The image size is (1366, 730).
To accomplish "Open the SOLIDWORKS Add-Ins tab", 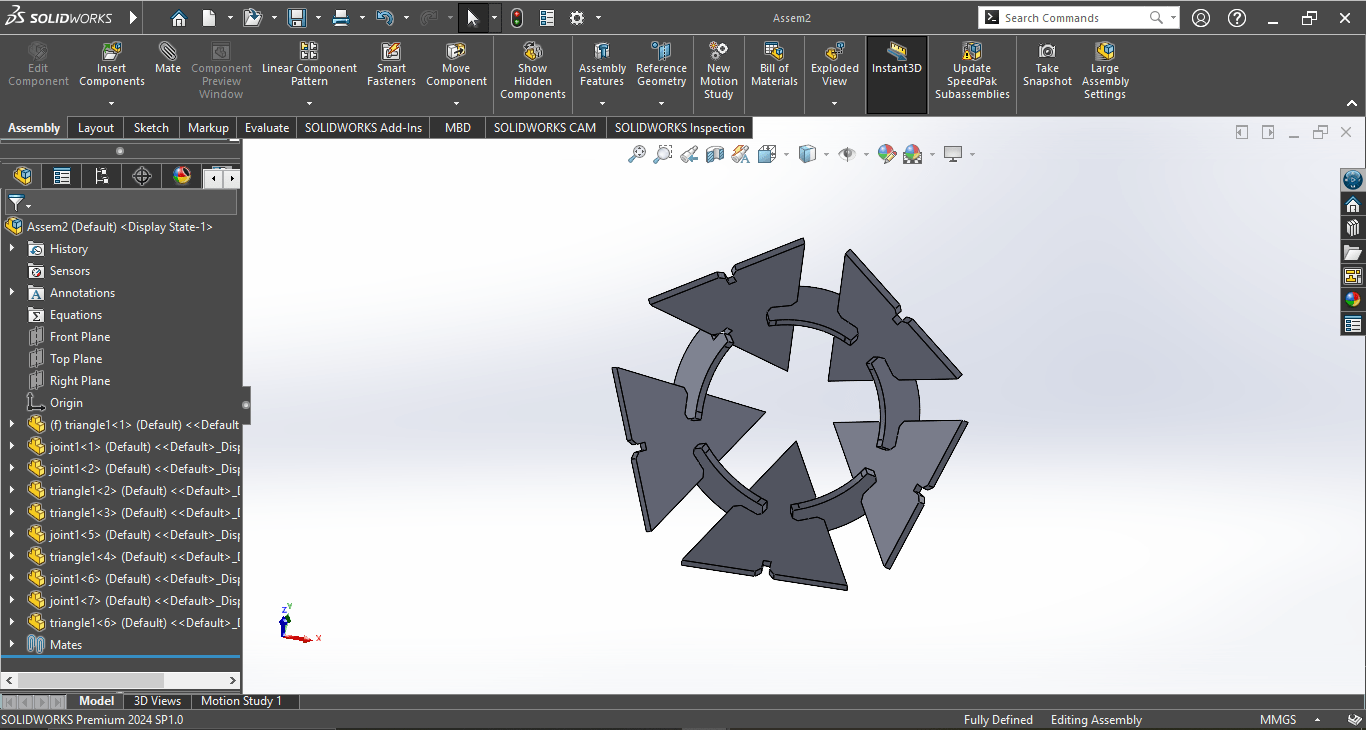I will click(x=364, y=128).
